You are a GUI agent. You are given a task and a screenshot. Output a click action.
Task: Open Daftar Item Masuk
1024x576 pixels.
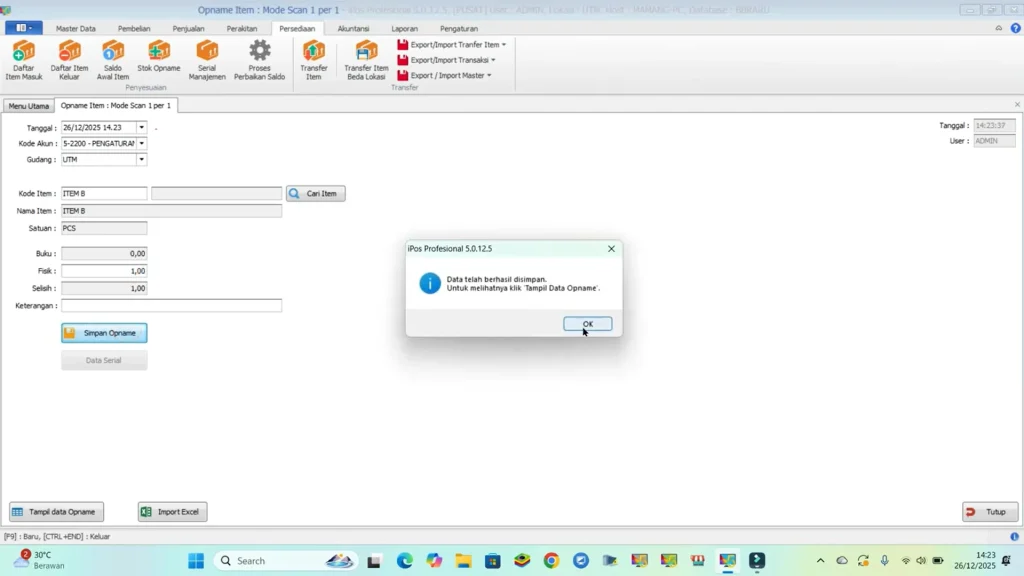(24, 60)
